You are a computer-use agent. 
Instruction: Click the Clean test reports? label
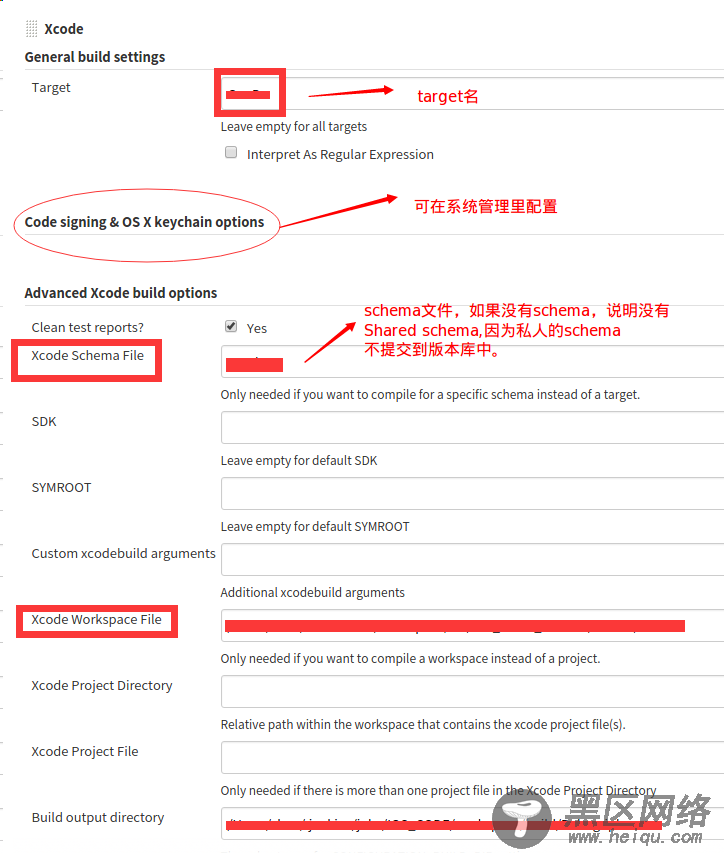(88, 327)
